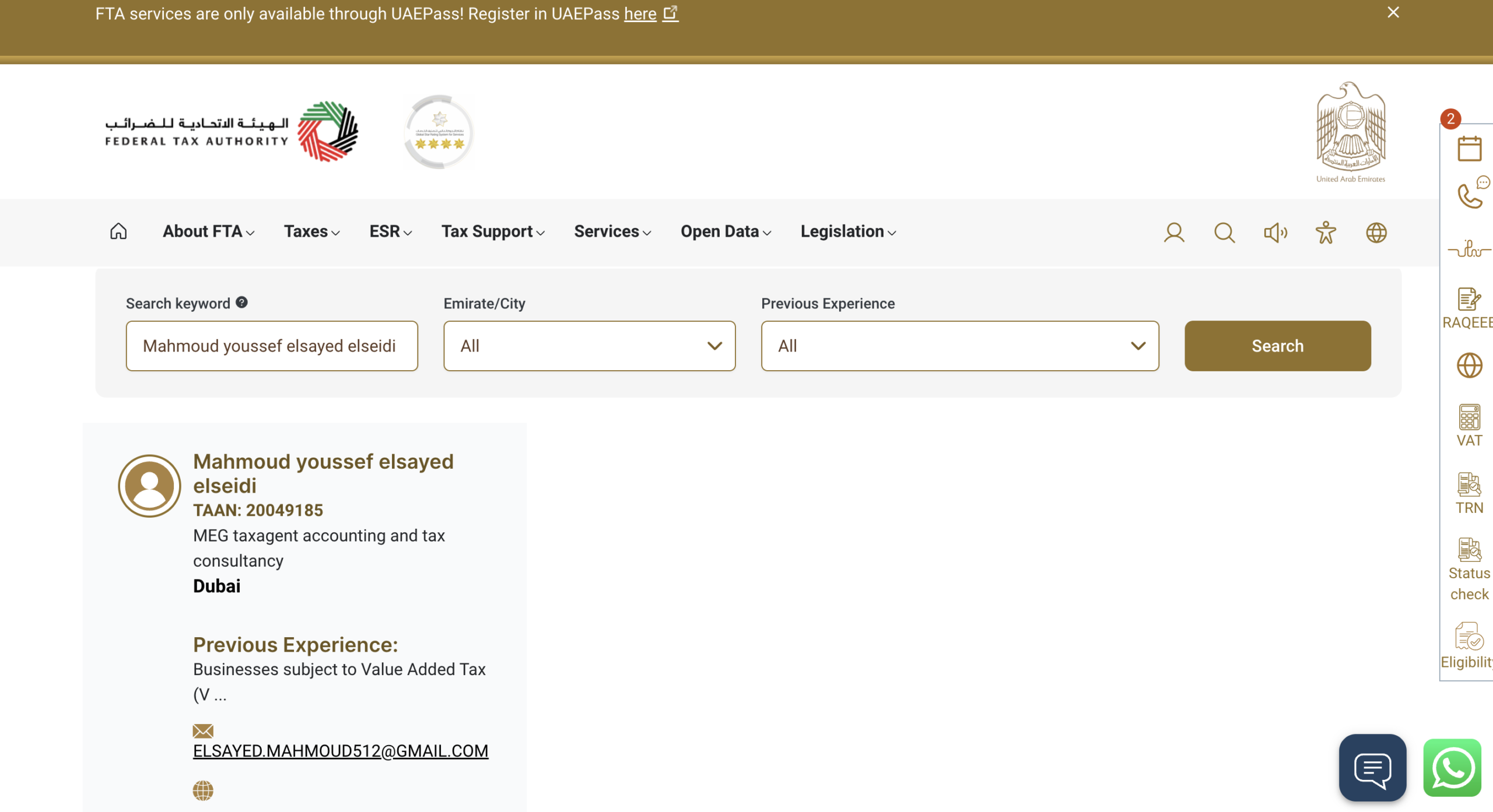1493x812 pixels.
Task: Expand the Open Data menu
Action: [x=726, y=231]
